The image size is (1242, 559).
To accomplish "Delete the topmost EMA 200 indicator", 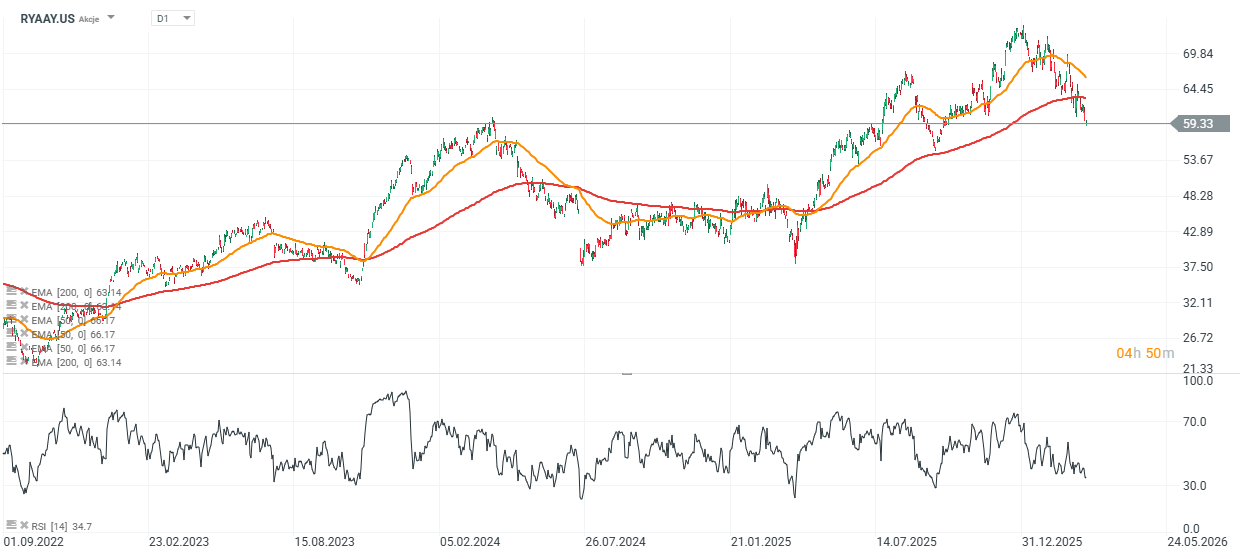I will point(23,291).
